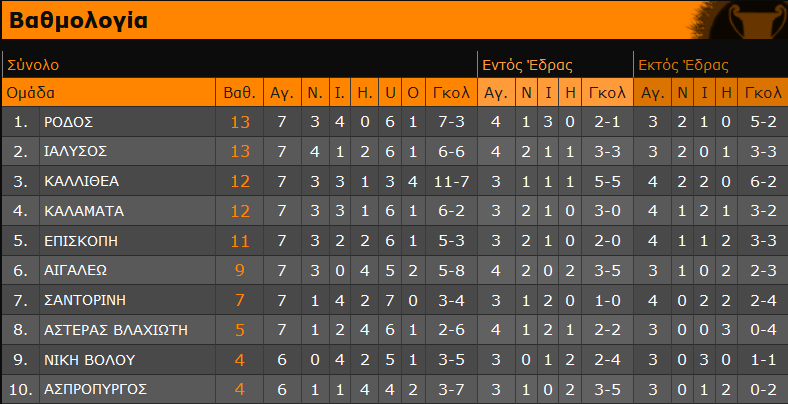This screenshot has width=788, height=404.
Task: Select the ΑΙΓΑΛΕΩ team name
Action: pos(76,270)
